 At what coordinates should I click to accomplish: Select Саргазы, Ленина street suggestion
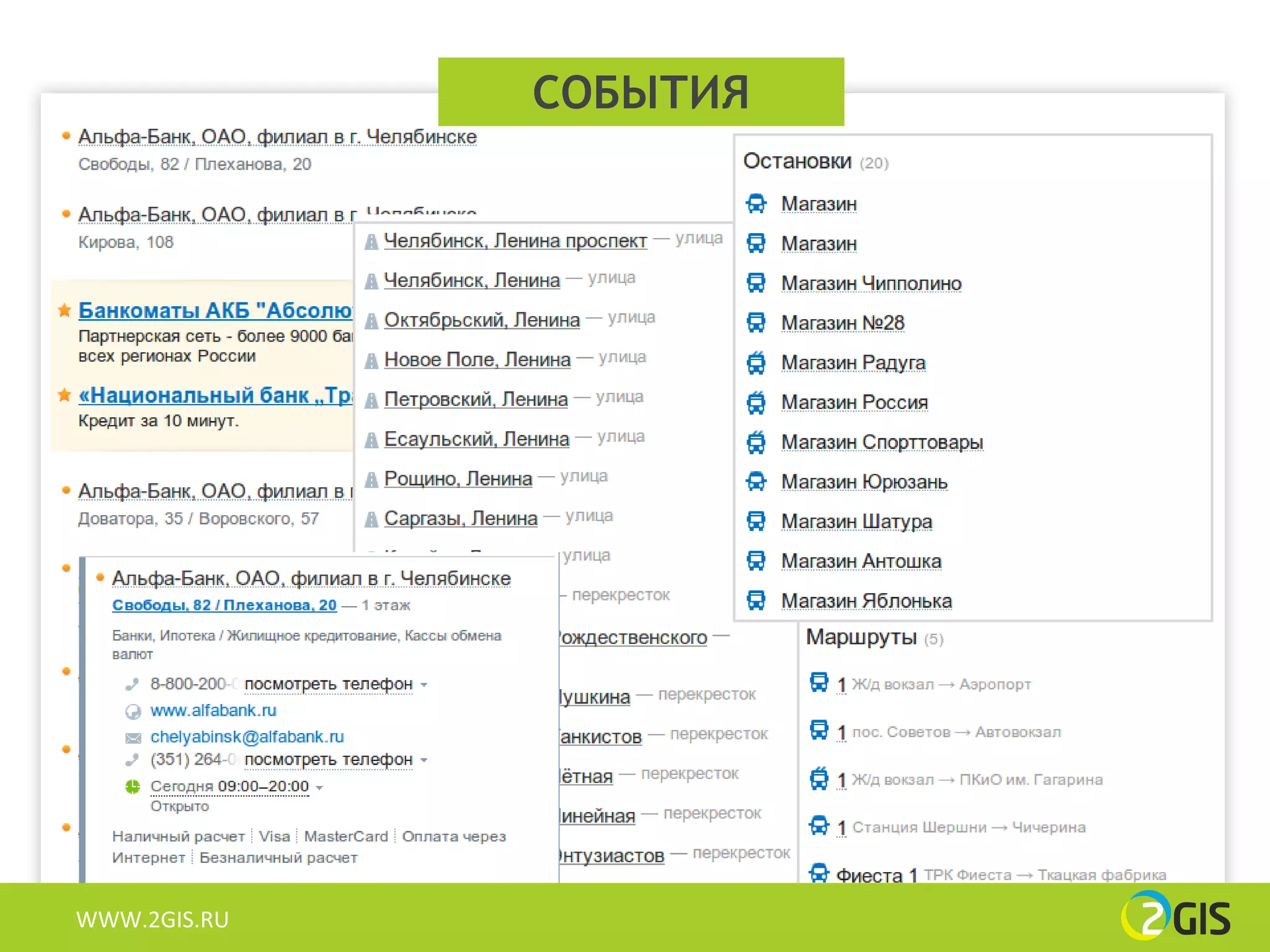tap(461, 518)
